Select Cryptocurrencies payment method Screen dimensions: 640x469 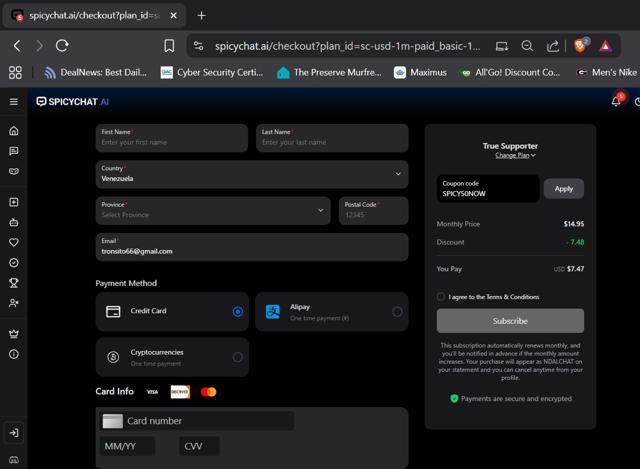point(172,357)
